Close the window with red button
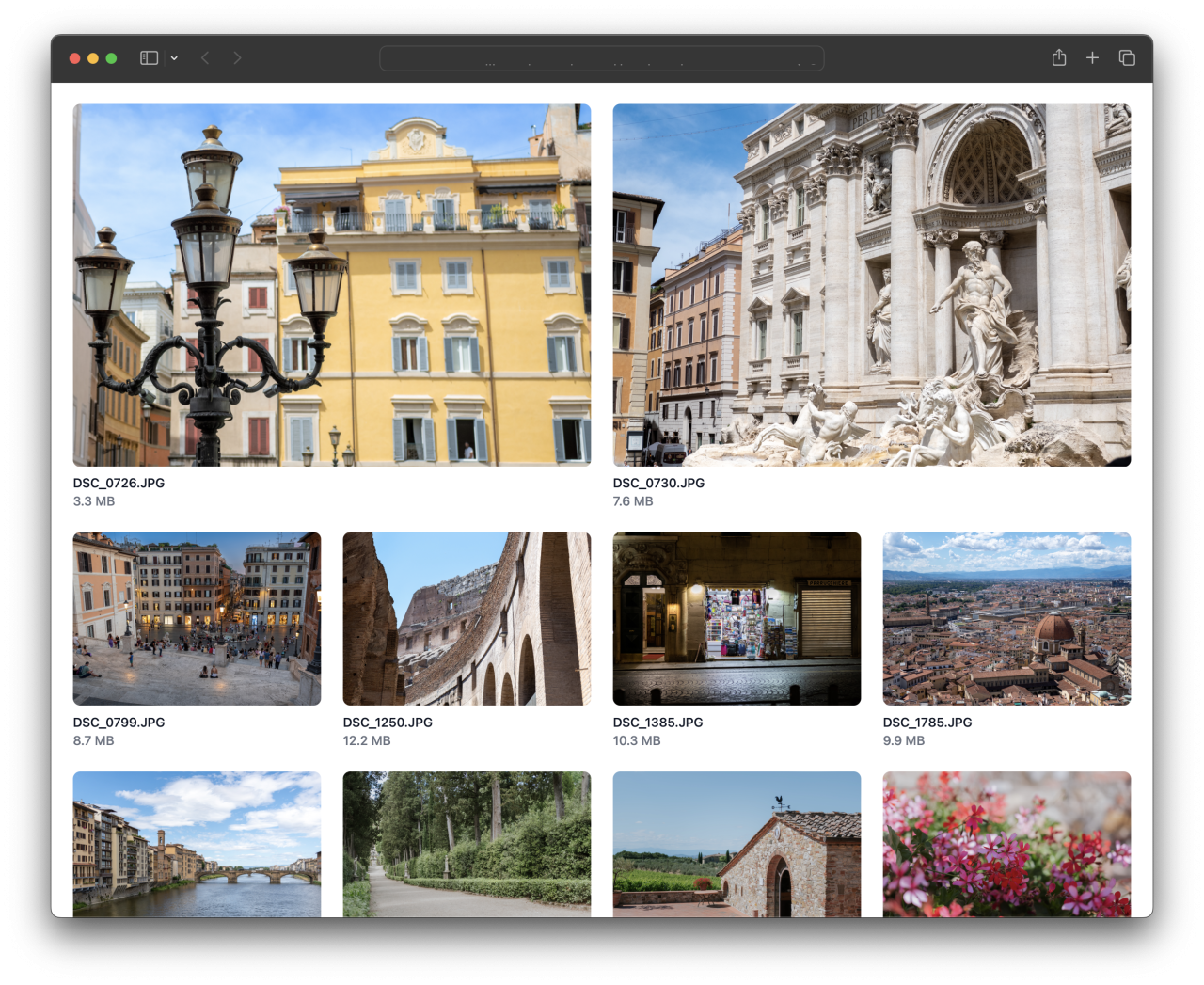Image resolution: width=1204 pixels, height=985 pixels. (74, 58)
